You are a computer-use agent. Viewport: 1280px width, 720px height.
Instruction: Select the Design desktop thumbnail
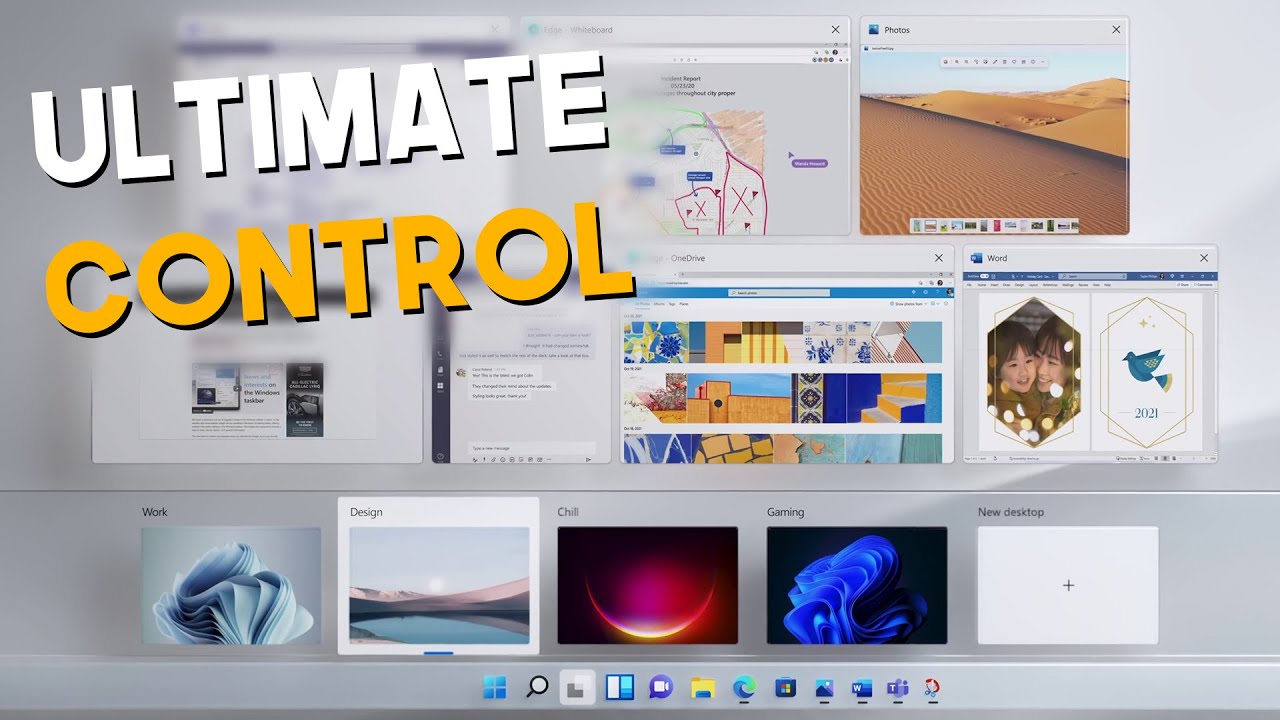(x=439, y=585)
